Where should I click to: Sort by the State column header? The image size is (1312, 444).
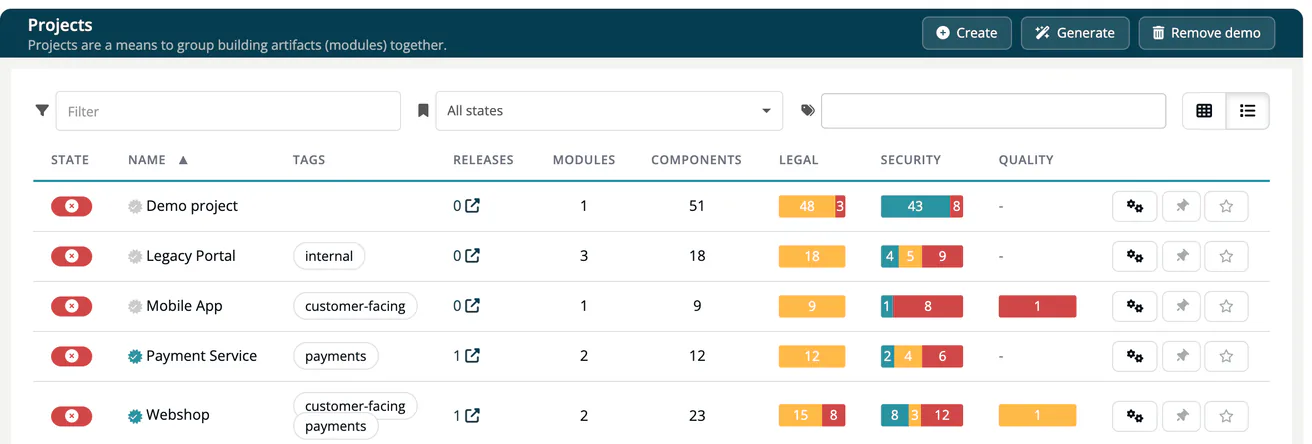[70, 159]
